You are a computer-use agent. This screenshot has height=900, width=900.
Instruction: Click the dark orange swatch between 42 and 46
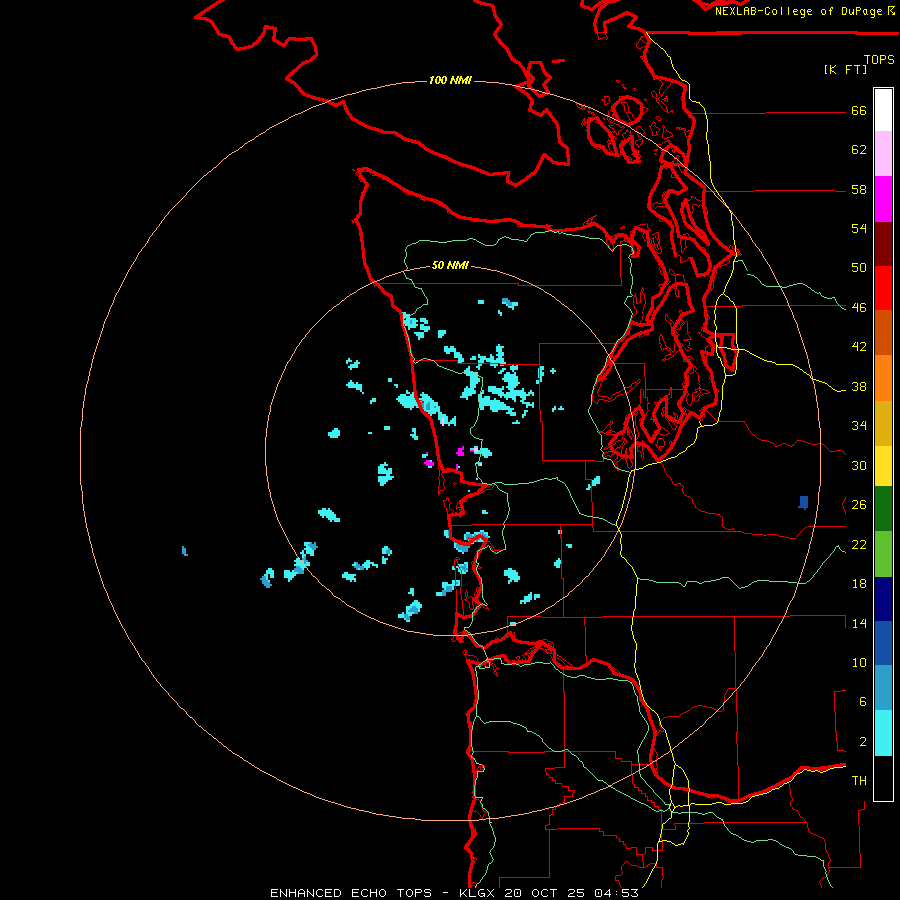coord(883,333)
